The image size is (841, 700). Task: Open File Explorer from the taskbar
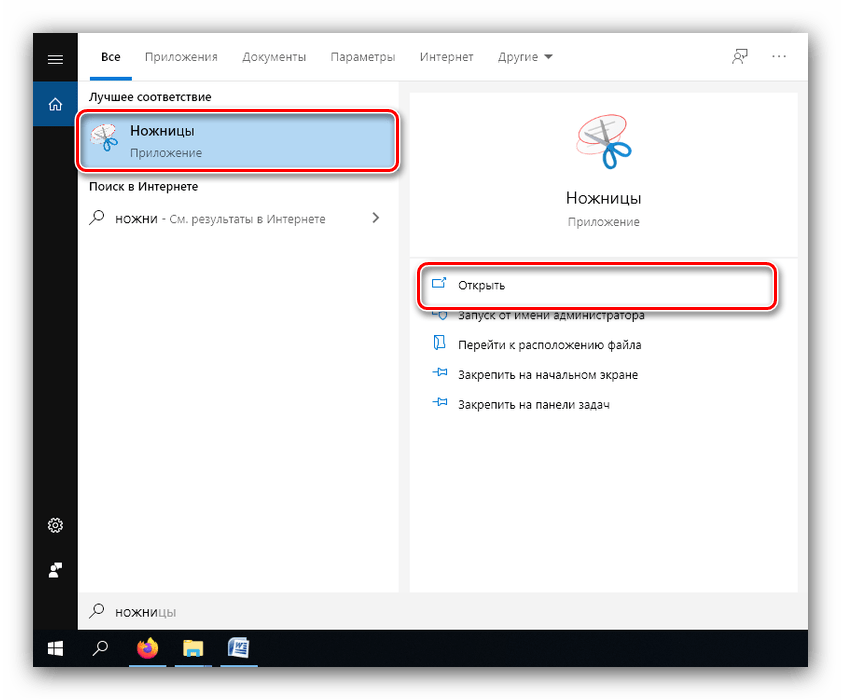click(193, 649)
